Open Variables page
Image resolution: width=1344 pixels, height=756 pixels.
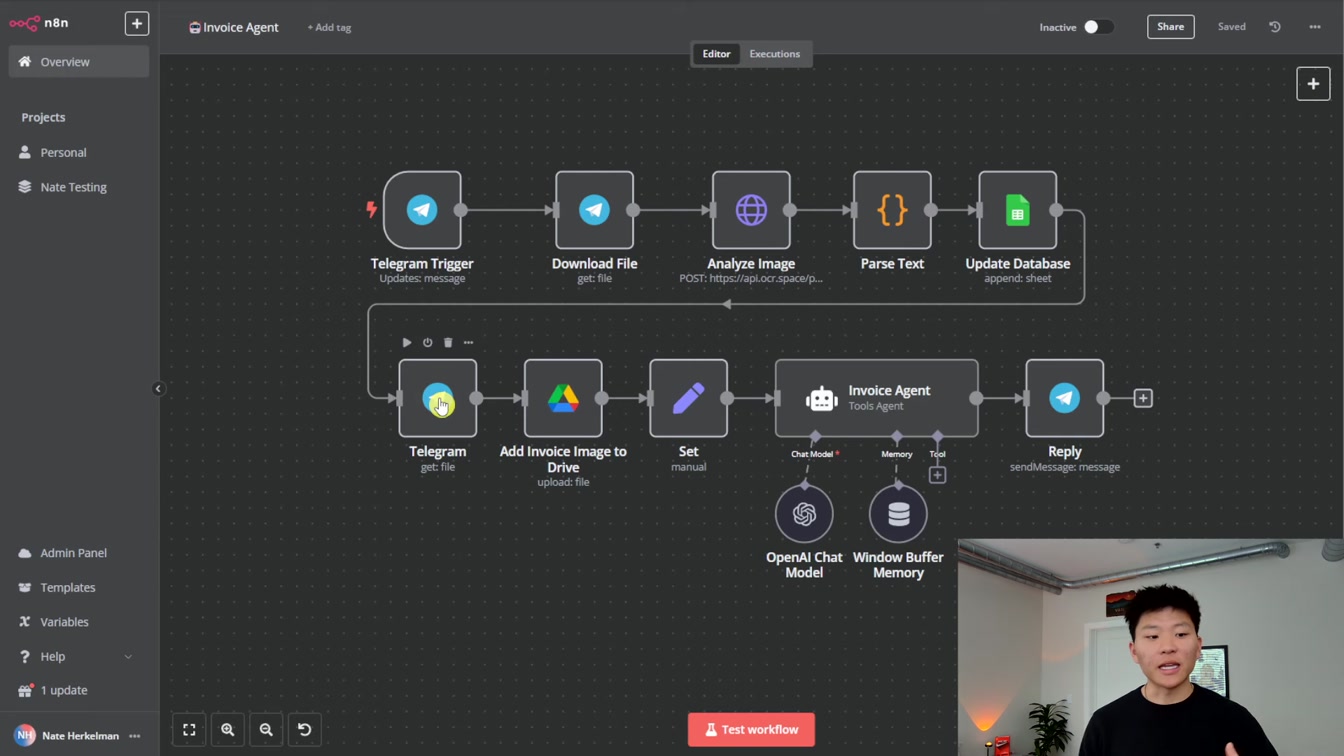79,622
